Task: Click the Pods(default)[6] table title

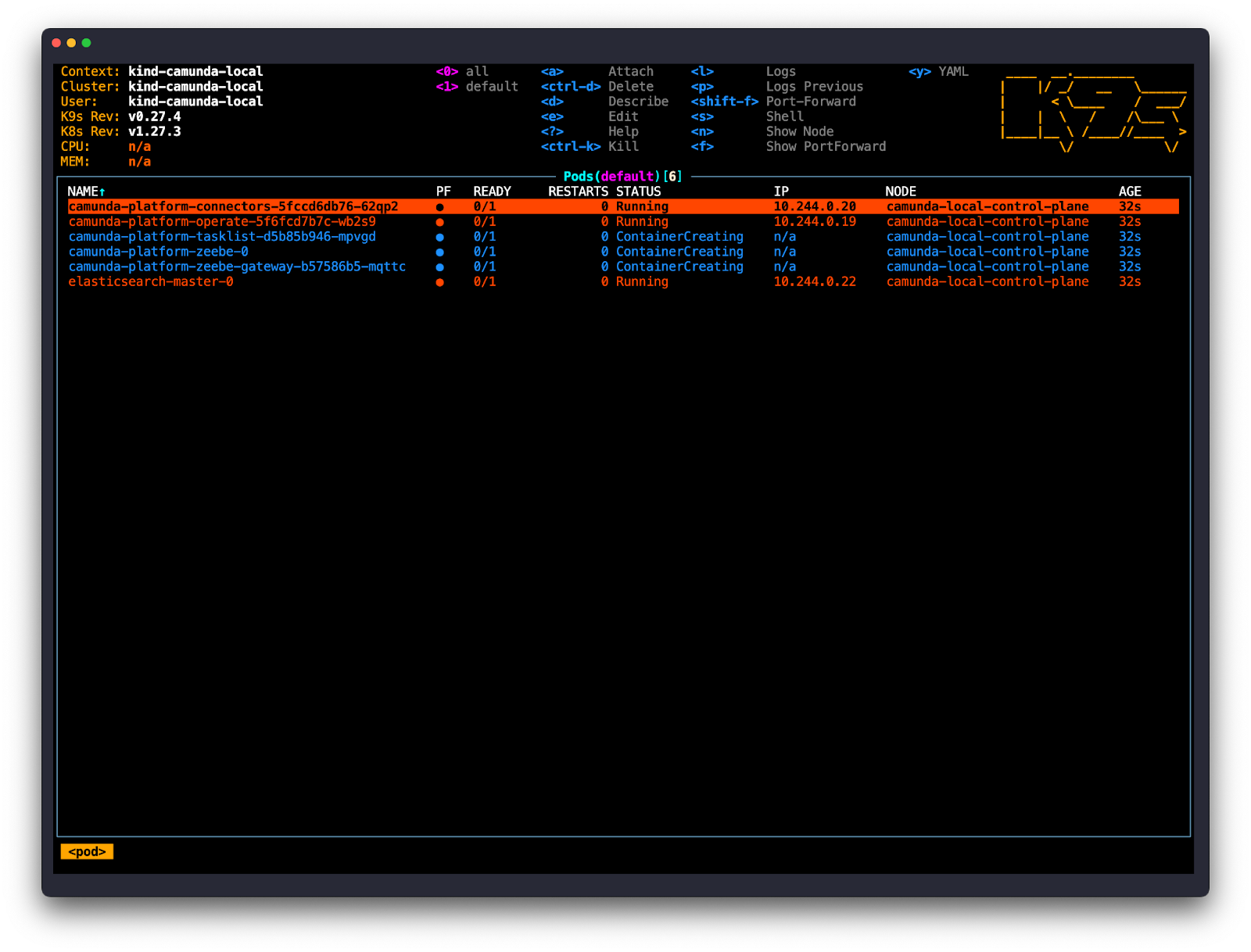Action: [623, 177]
